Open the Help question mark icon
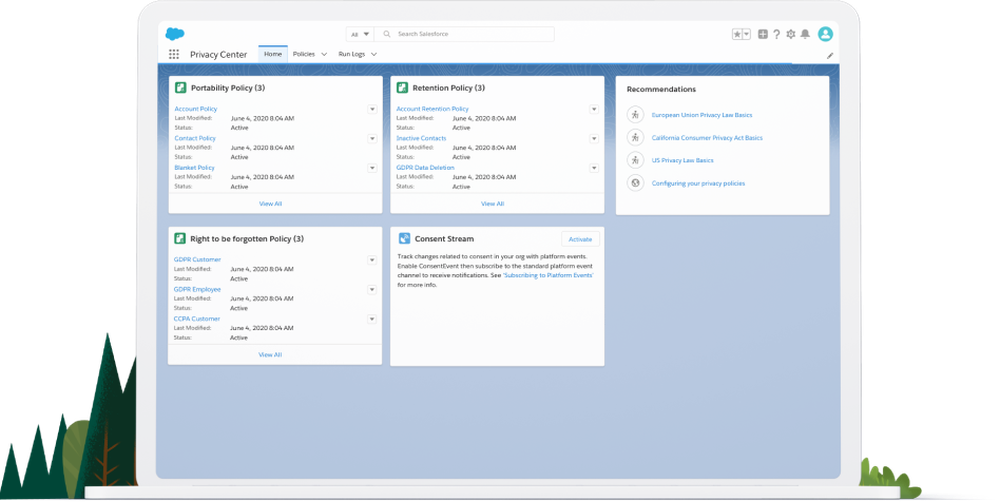 776,34
